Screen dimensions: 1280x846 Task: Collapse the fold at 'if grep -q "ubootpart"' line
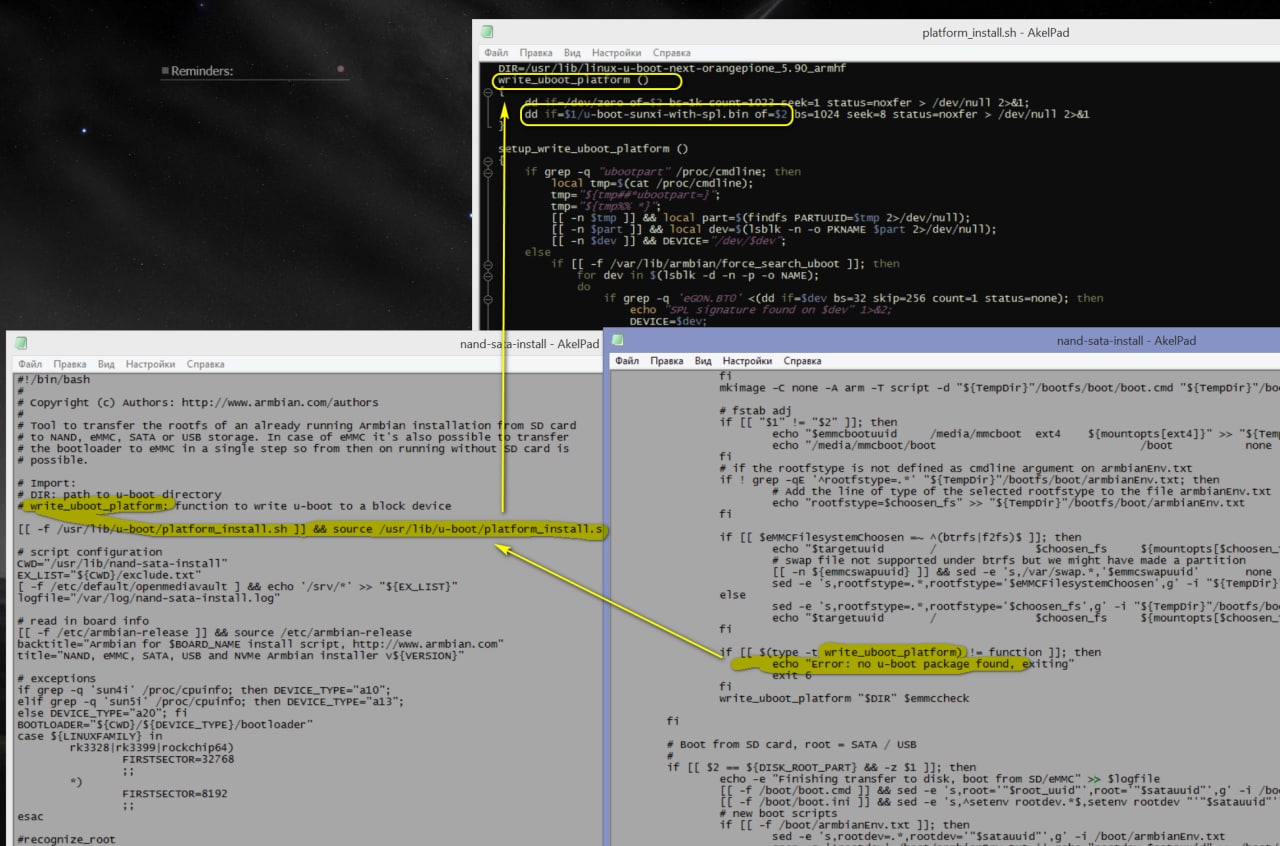click(x=486, y=172)
